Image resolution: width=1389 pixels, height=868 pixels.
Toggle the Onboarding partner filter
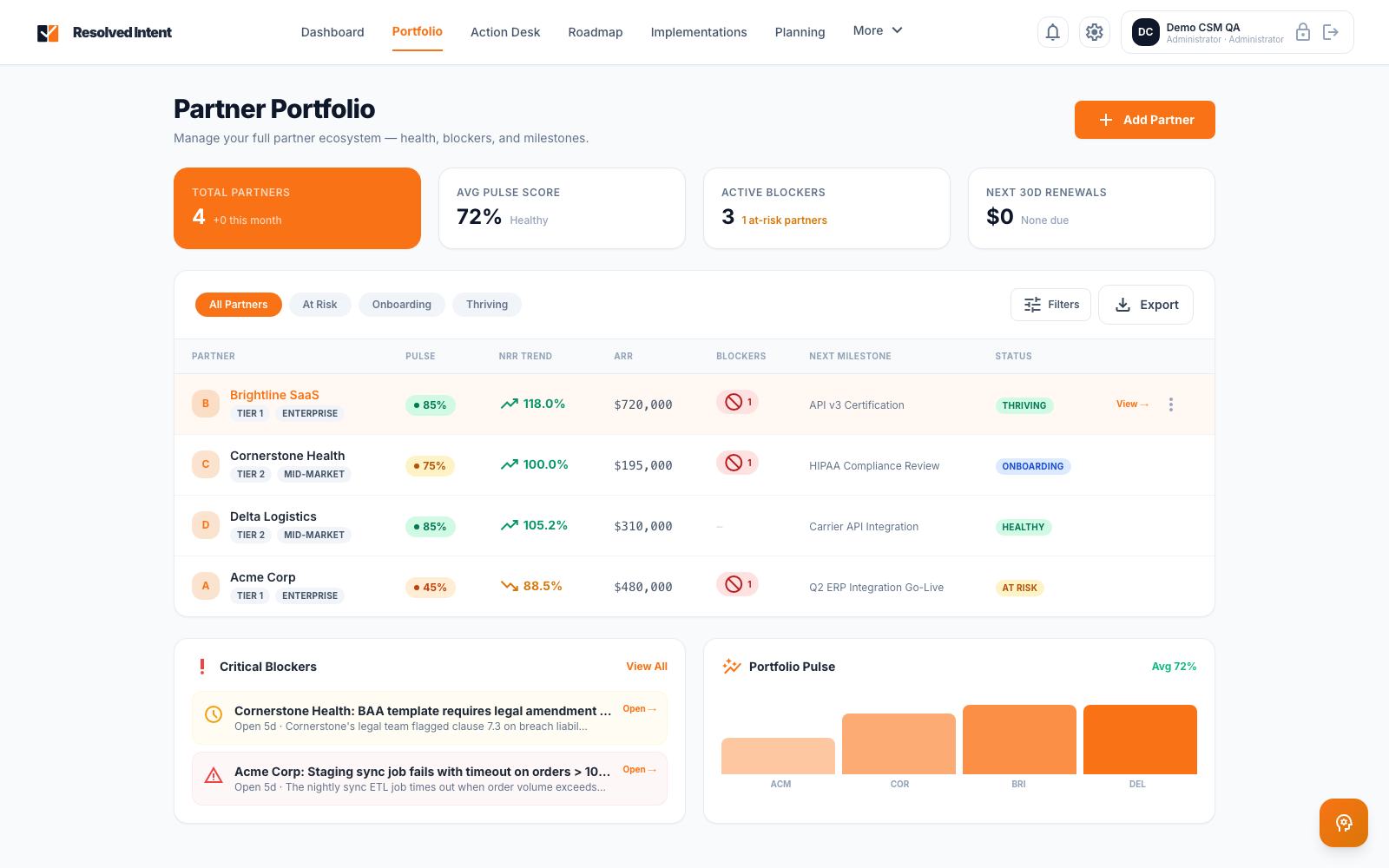[401, 305]
